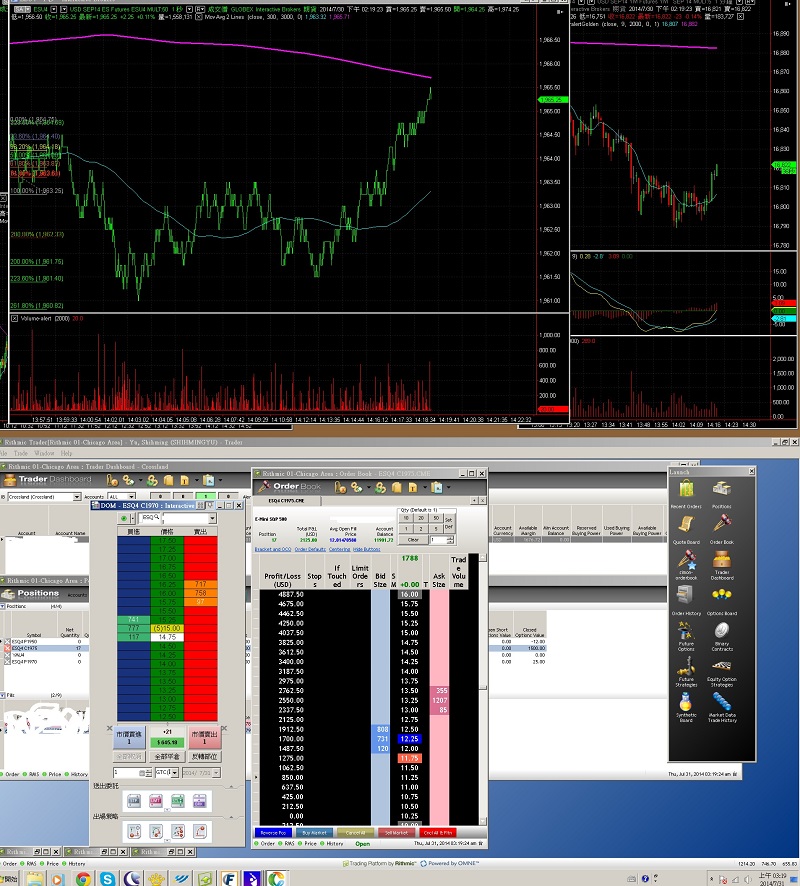Screen dimensions: 800x886
Task: Select the third exit strategy icon in DOM
Action: (178, 831)
